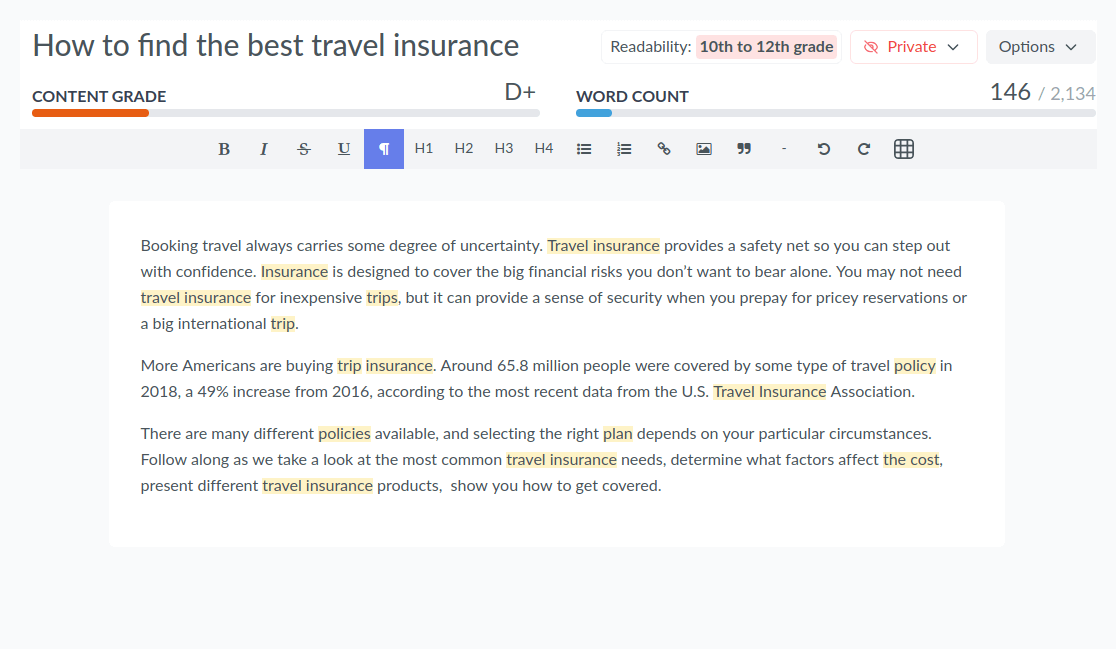1116x649 pixels.
Task: Toggle italic formatting
Action: (x=264, y=148)
